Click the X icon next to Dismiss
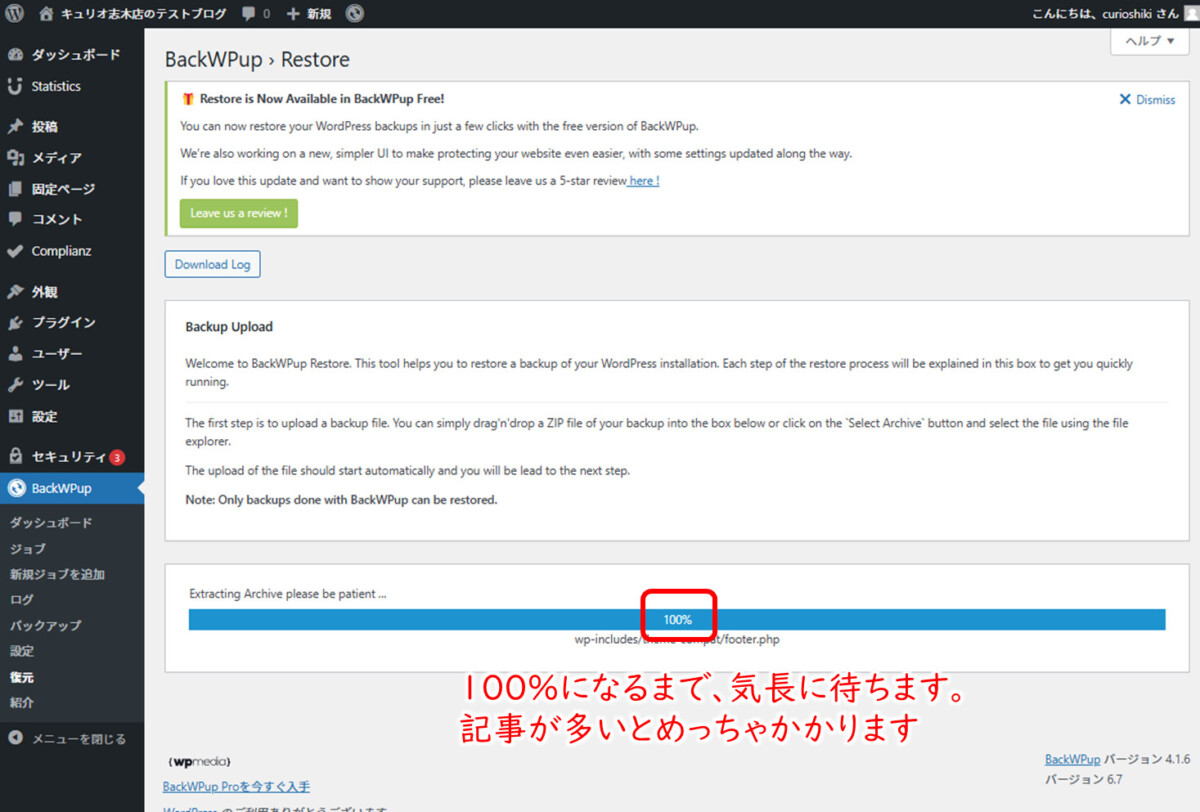This screenshot has height=812, width=1200. [x=1125, y=99]
